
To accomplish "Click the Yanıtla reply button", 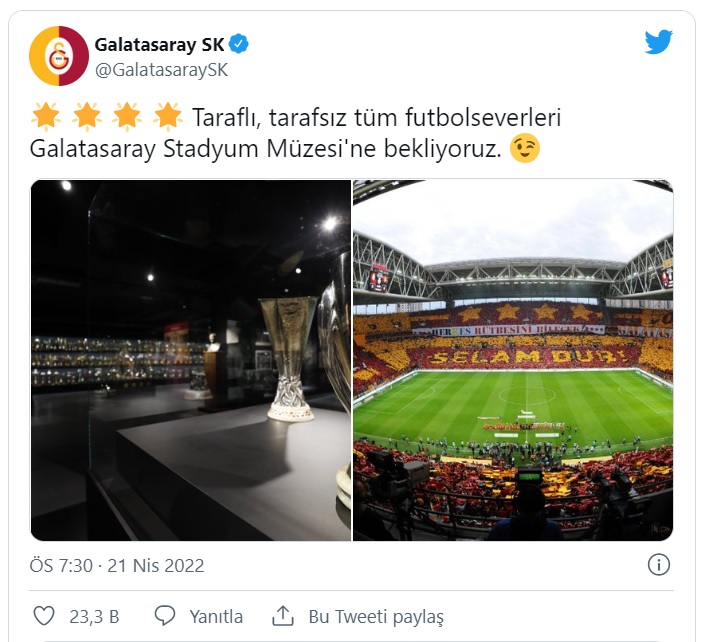I will tap(216, 616).
